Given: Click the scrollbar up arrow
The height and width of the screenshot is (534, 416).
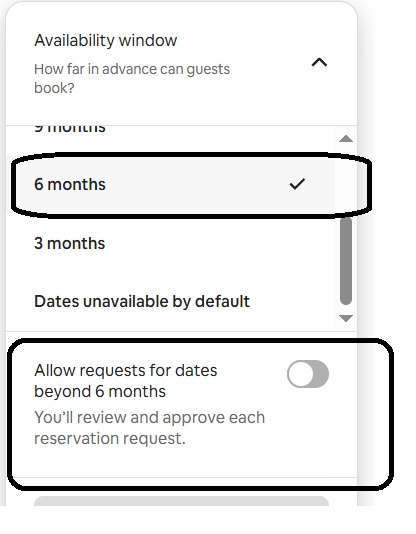Looking at the screenshot, I should (x=346, y=139).
